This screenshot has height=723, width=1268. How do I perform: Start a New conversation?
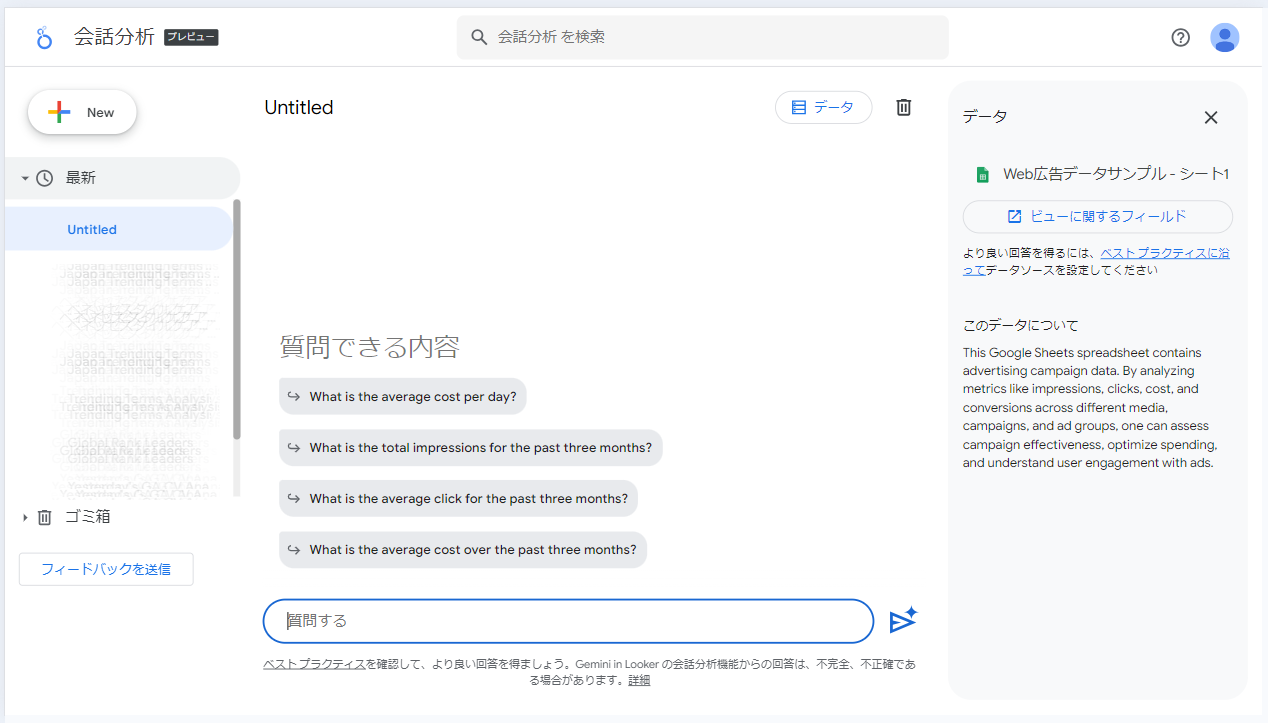click(x=82, y=112)
